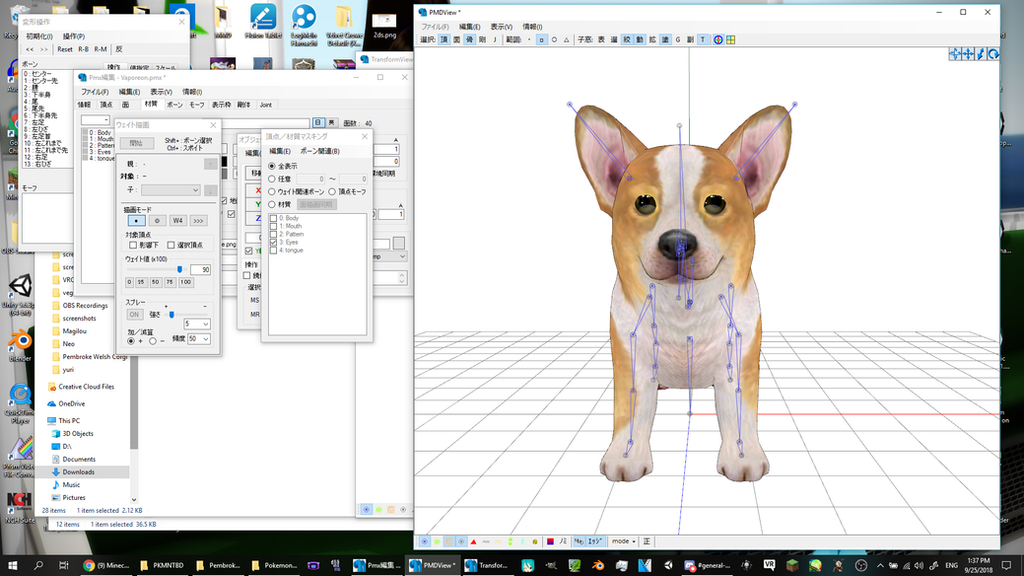Open the 編集(E) menu in masking dialog
This screenshot has width=1024, height=576.
pyautogui.click(x=280, y=152)
